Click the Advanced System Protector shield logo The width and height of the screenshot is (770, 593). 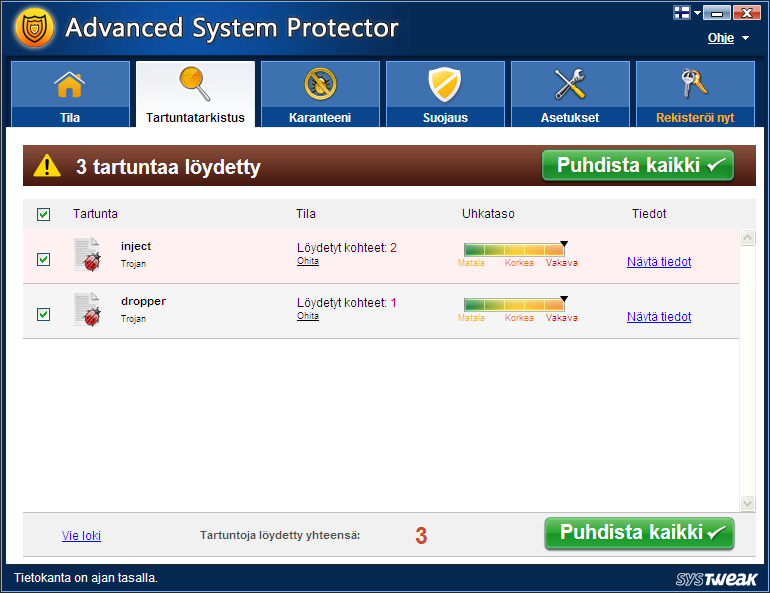click(x=34, y=27)
